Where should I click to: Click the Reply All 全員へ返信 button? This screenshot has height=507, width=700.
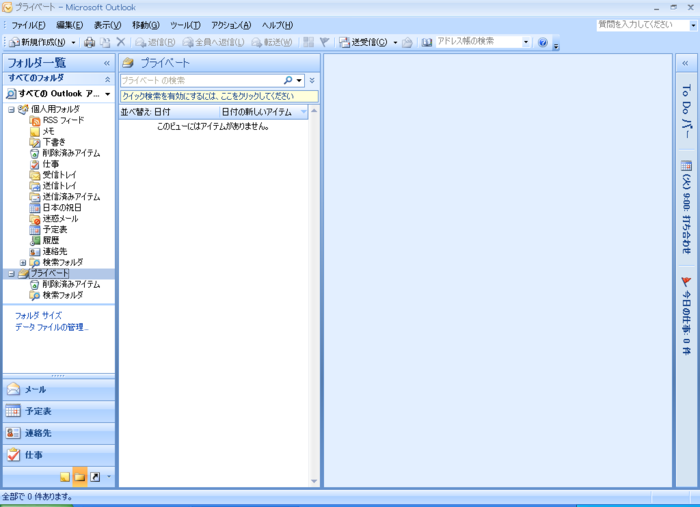213,42
